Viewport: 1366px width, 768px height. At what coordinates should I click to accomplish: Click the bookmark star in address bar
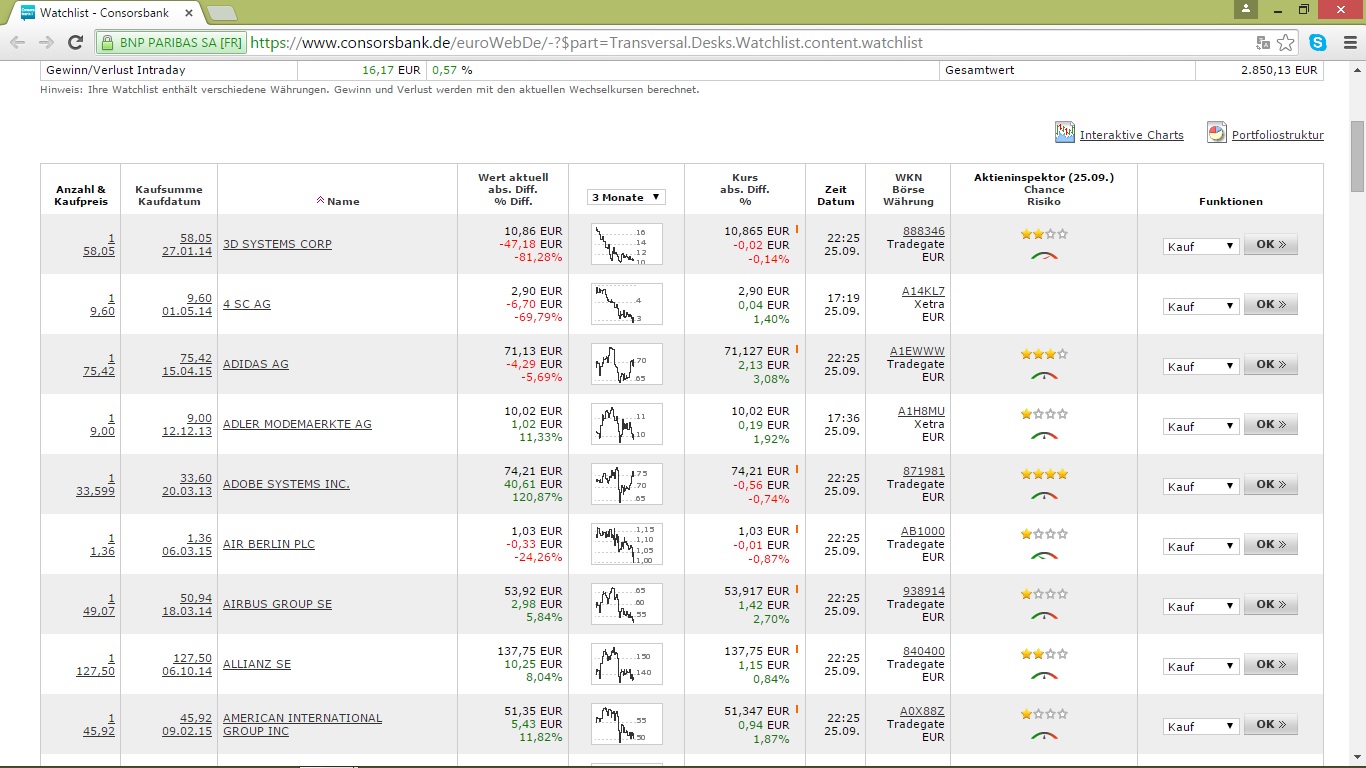pyautogui.click(x=1286, y=43)
